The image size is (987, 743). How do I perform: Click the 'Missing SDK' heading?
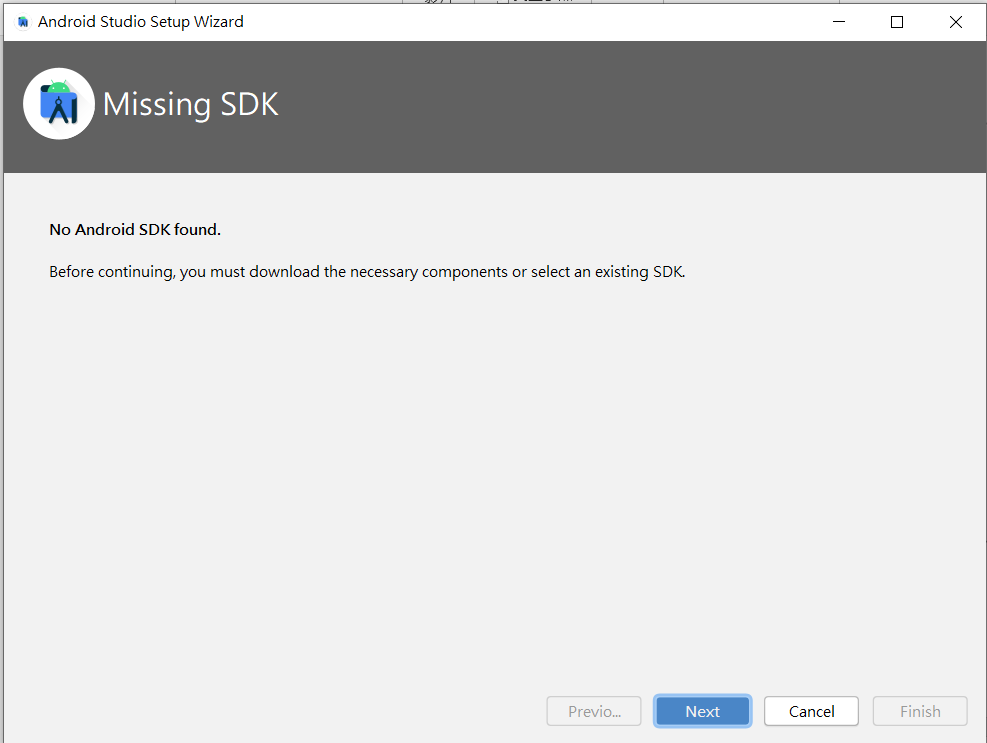pyautogui.click(x=191, y=105)
